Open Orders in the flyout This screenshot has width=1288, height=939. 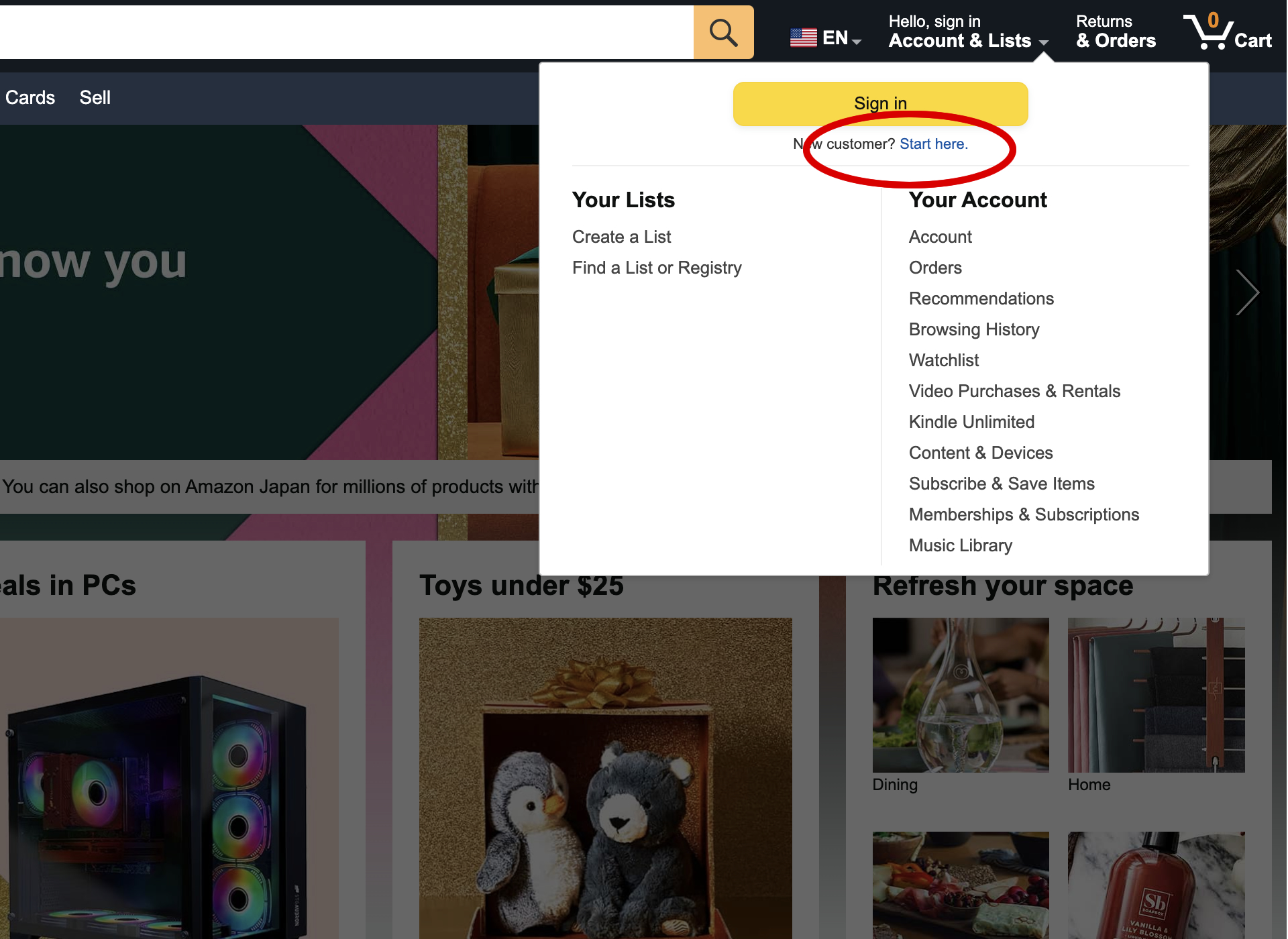pyautogui.click(x=935, y=268)
